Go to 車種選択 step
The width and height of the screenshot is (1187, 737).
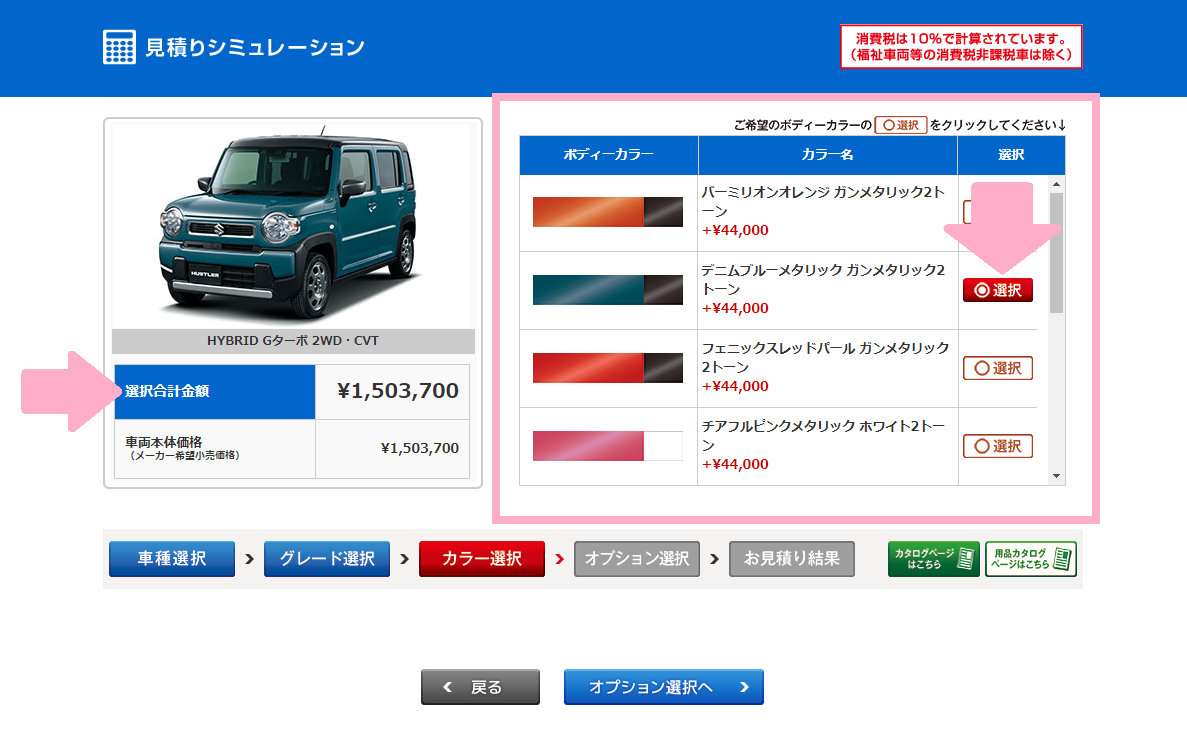(x=172, y=558)
